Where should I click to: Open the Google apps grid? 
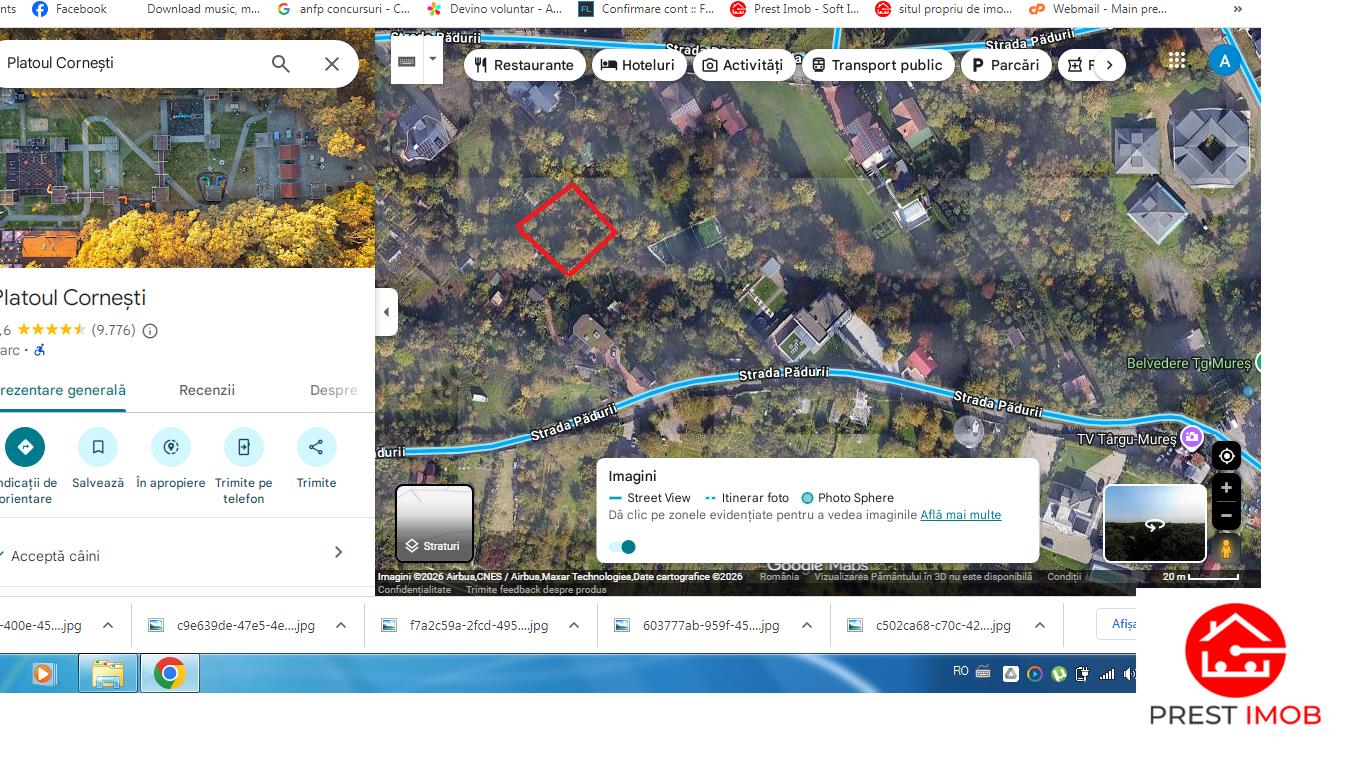(x=1177, y=60)
